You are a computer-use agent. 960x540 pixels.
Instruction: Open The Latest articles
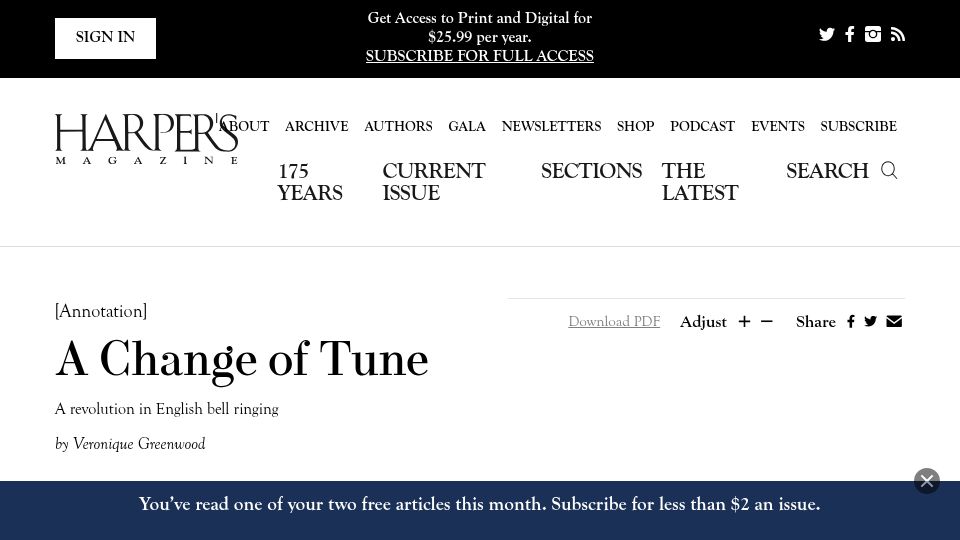(700, 182)
